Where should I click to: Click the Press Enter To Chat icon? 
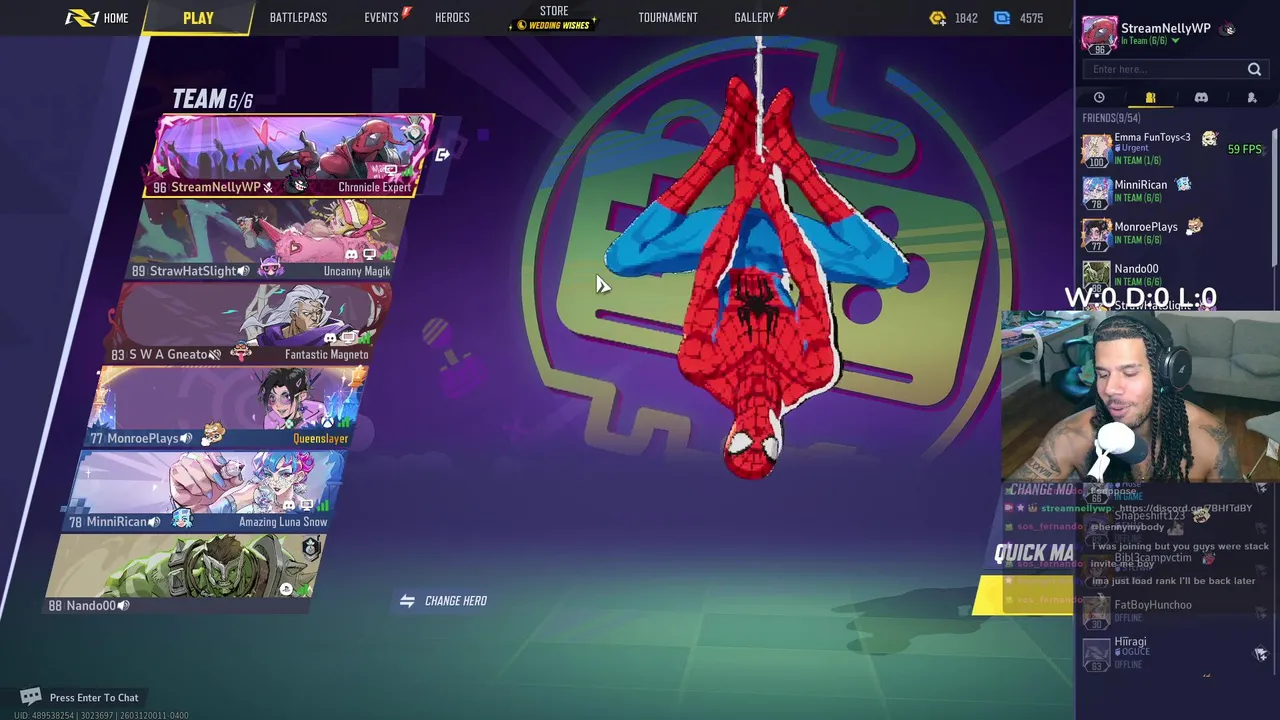(x=31, y=697)
